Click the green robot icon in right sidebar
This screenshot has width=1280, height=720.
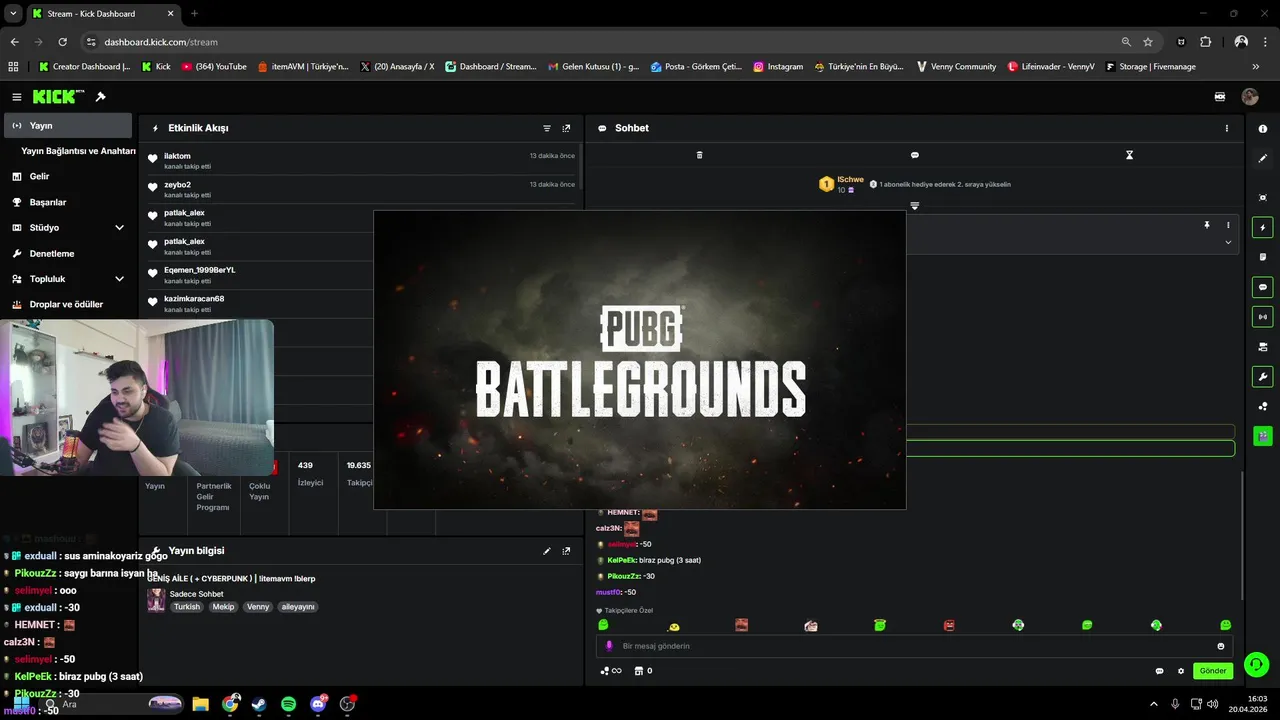coord(1263,436)
